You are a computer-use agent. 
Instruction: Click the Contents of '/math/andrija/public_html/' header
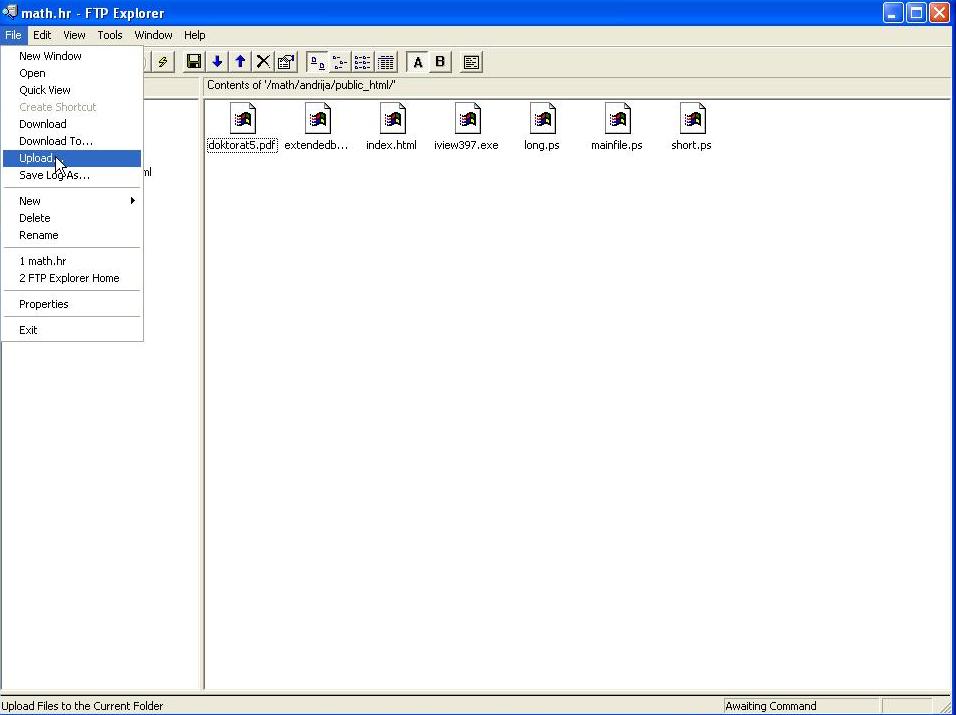[x=301, y=85]
